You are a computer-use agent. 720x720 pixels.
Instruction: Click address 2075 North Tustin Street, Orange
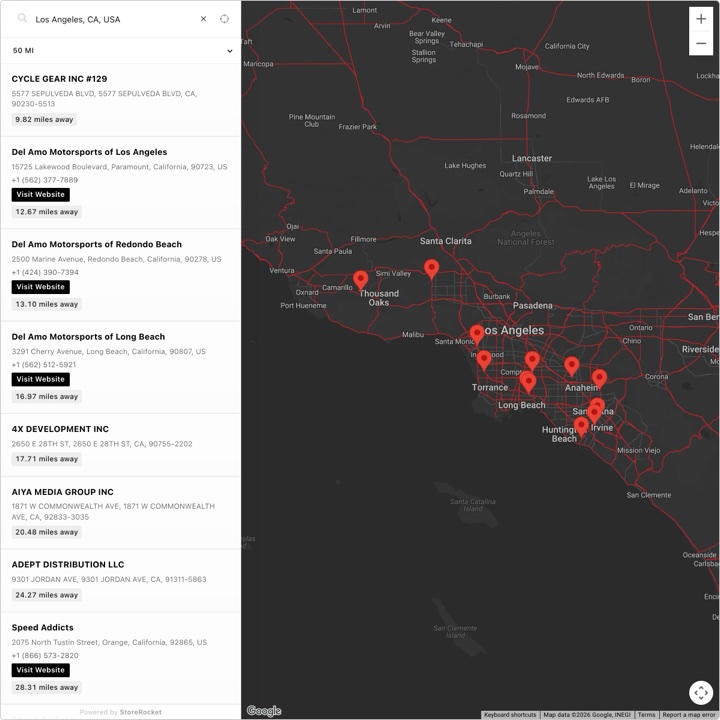tap(109, 642)
